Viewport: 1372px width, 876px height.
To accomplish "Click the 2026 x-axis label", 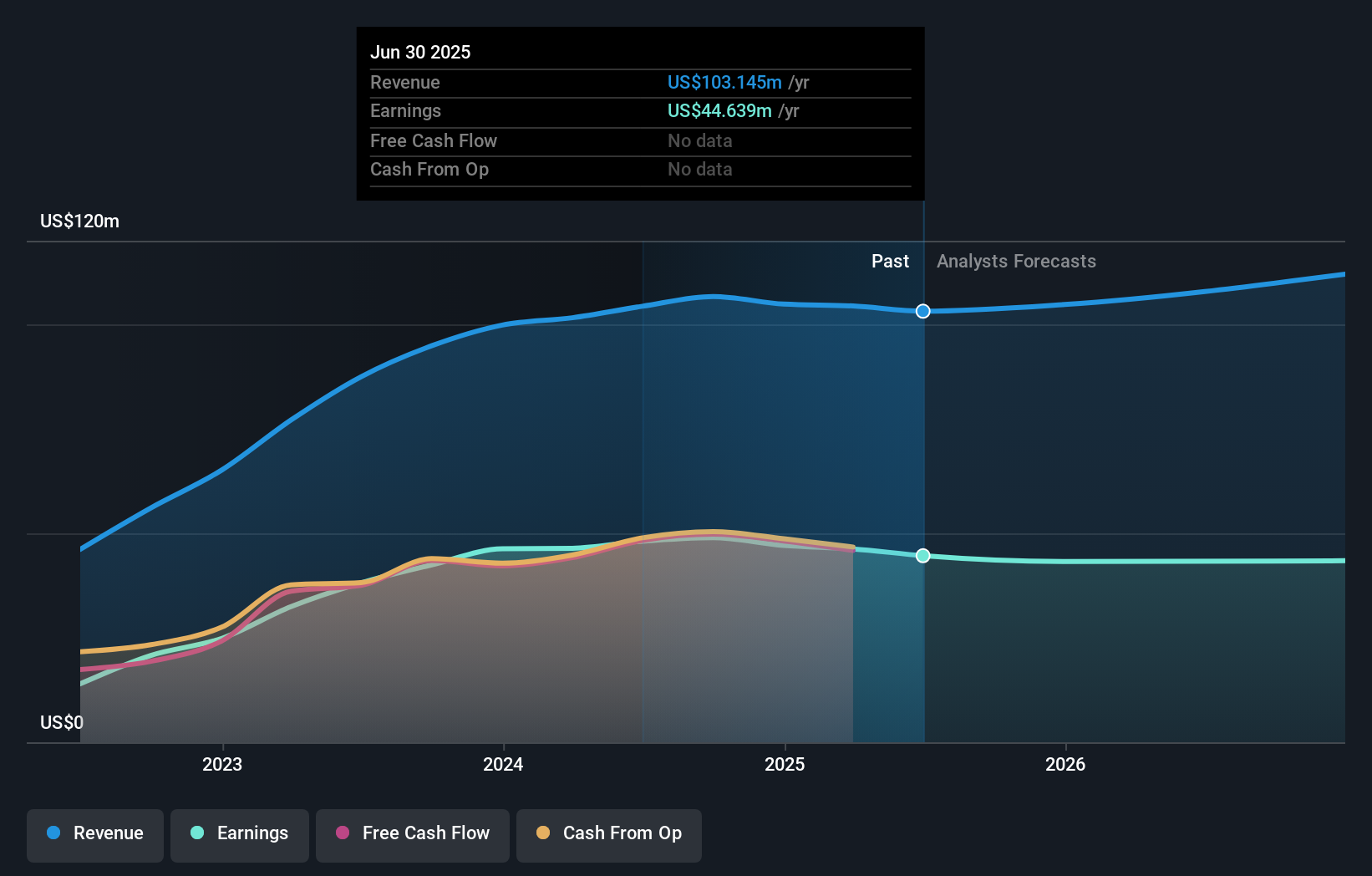I will click(x=1065, y=764).
